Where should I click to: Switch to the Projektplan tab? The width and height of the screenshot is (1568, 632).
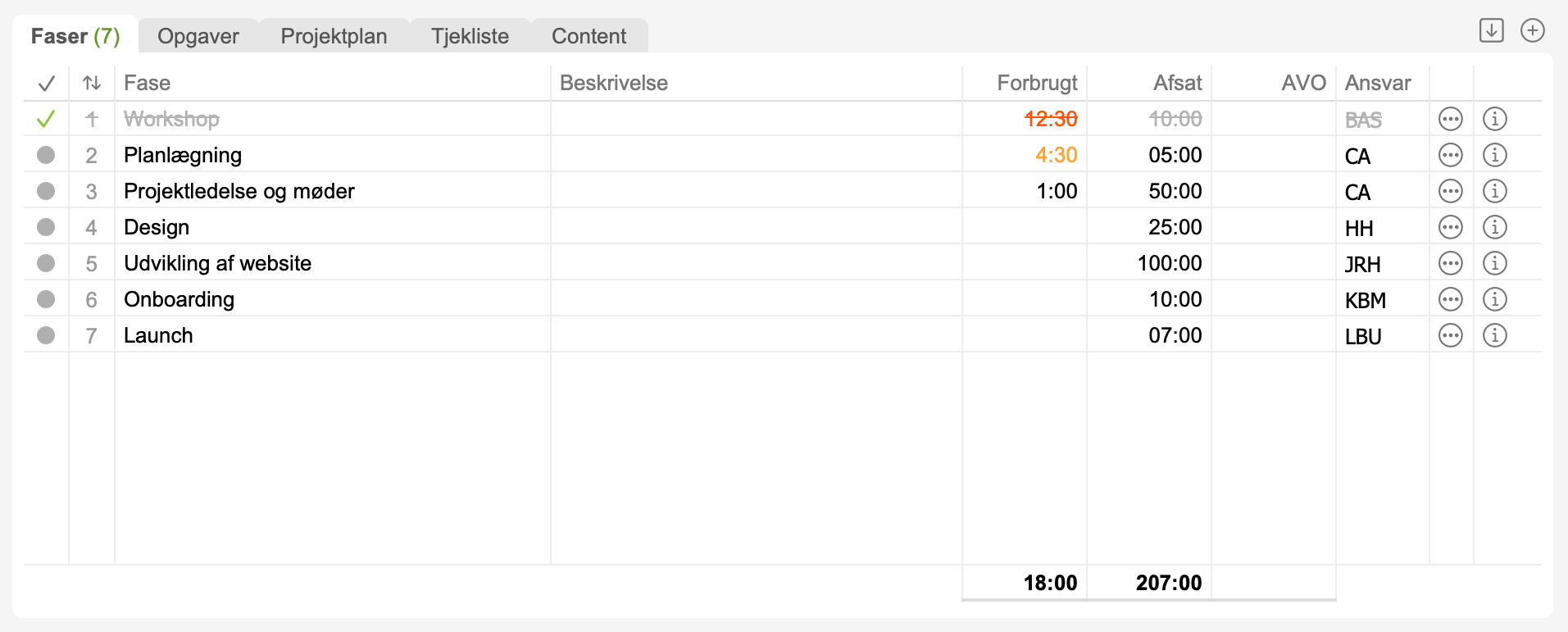pos(334,36)
